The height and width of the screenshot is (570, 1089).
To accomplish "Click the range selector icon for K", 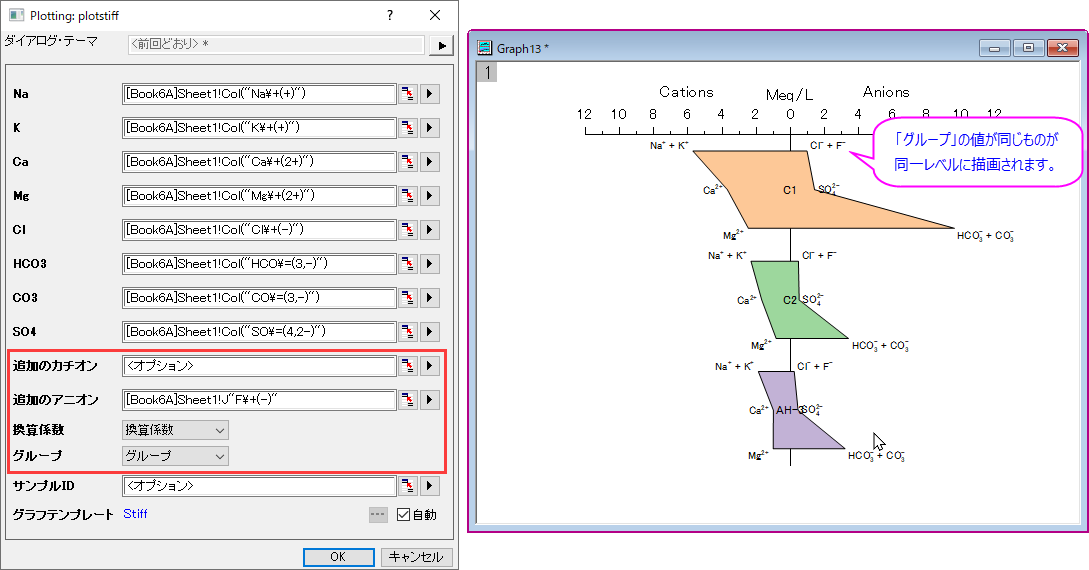I will pos(408,128).
